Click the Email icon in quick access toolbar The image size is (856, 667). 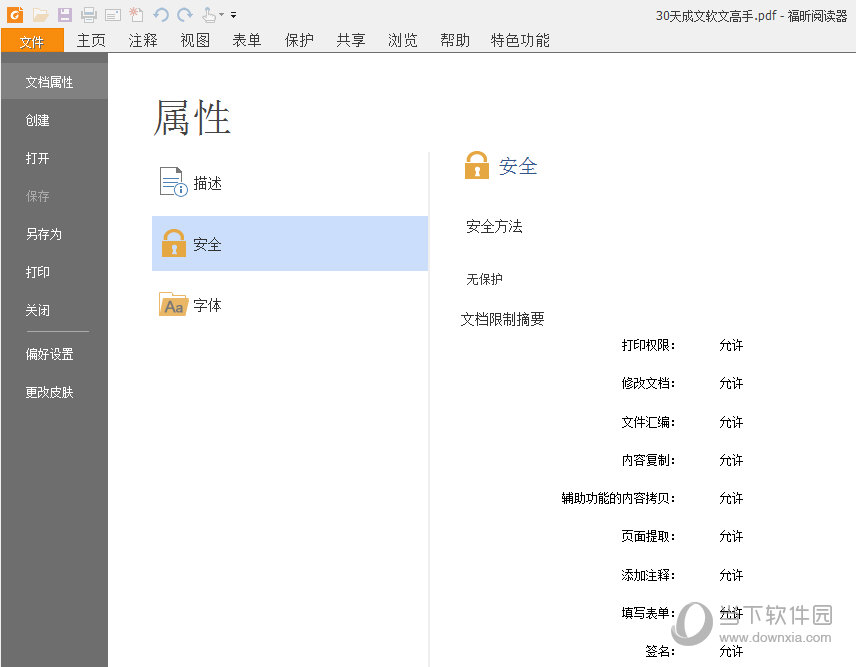(112, 15)
